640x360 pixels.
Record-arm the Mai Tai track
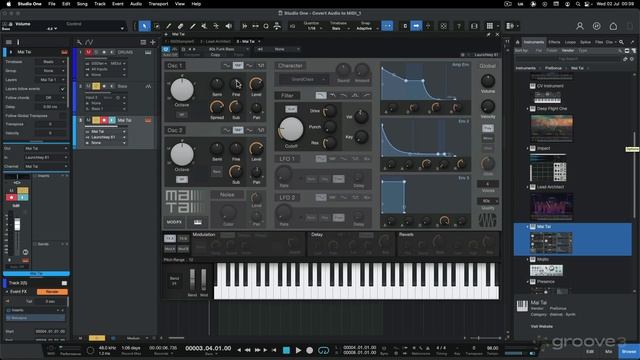pos(104,120)
